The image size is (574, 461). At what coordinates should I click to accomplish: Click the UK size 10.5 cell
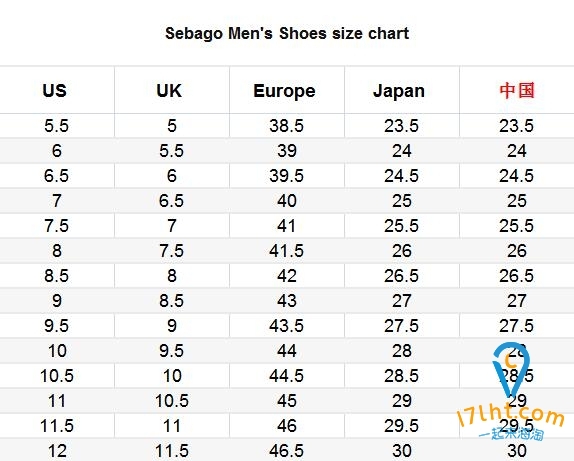pos(172,401)
